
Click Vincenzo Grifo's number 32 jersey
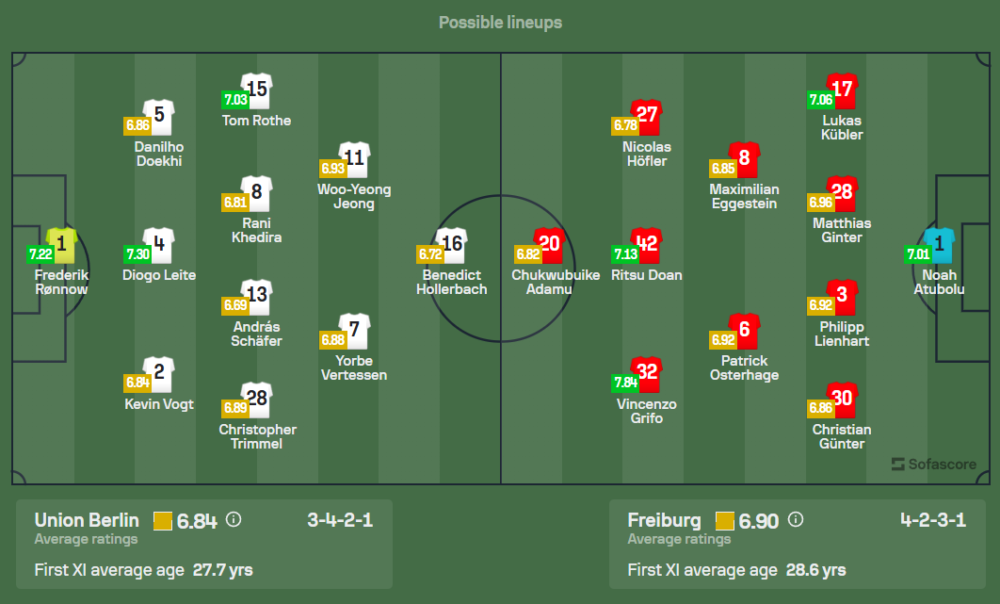(x=647, y=374)
